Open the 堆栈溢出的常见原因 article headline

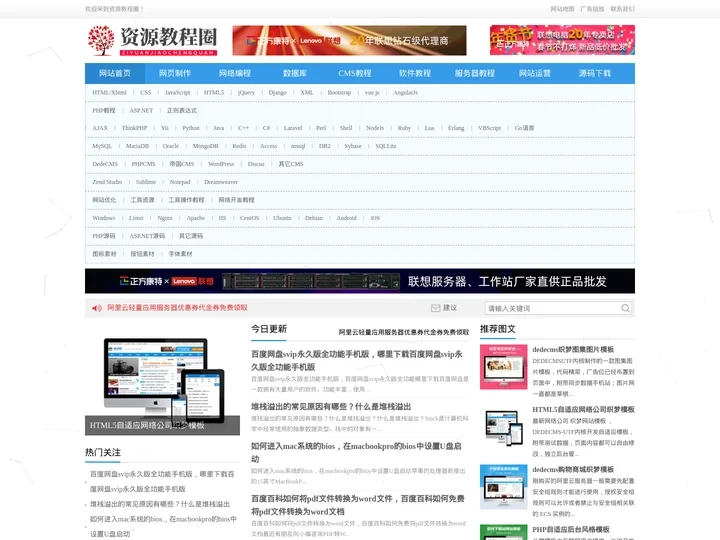pyautogui.click(x=331, y=407)
